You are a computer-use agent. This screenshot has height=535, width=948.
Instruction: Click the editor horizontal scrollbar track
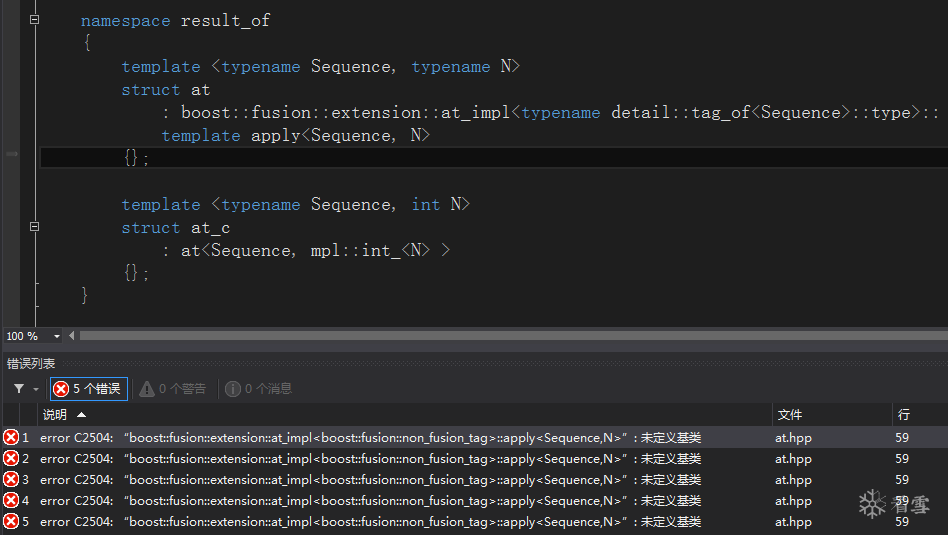pyautogui.click(x=500, y=336)
